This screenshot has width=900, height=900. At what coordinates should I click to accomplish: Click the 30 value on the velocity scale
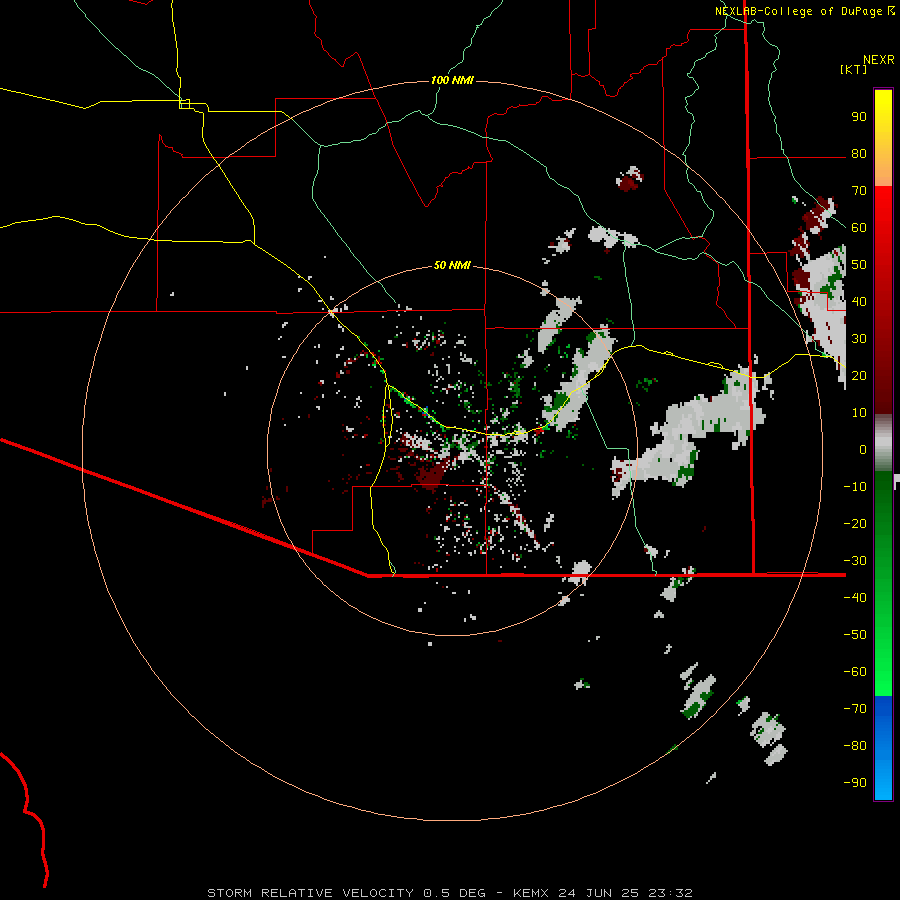pos(859,339)
